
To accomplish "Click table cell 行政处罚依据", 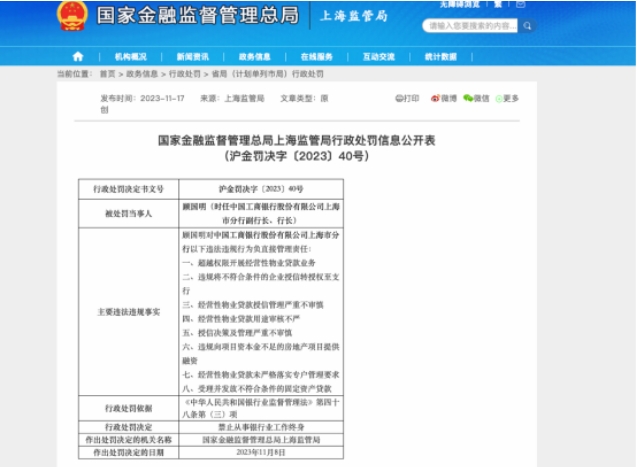I will 128,409.
